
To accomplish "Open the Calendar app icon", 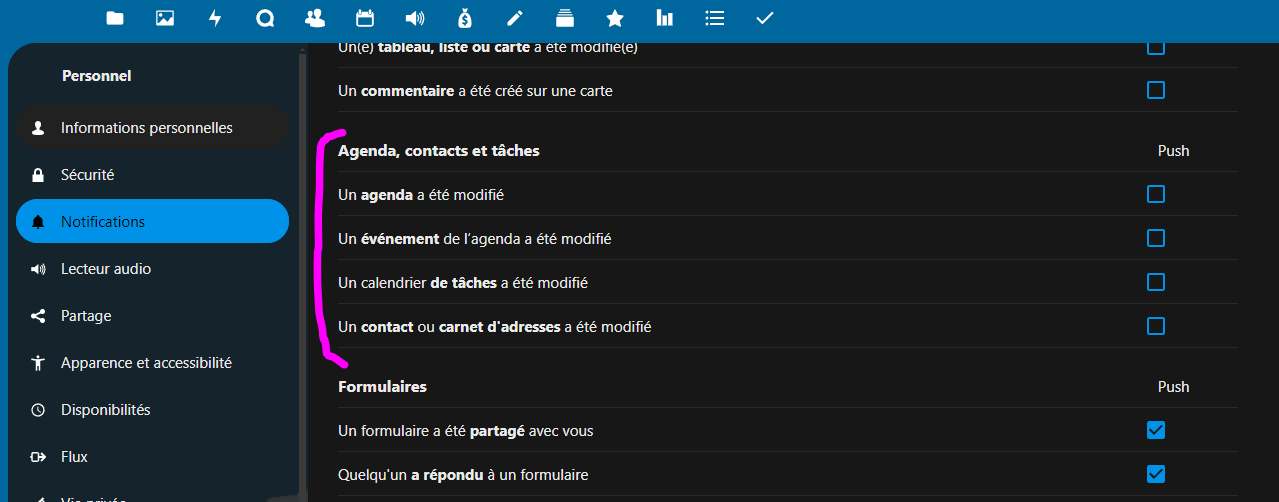I will [365, 18].
